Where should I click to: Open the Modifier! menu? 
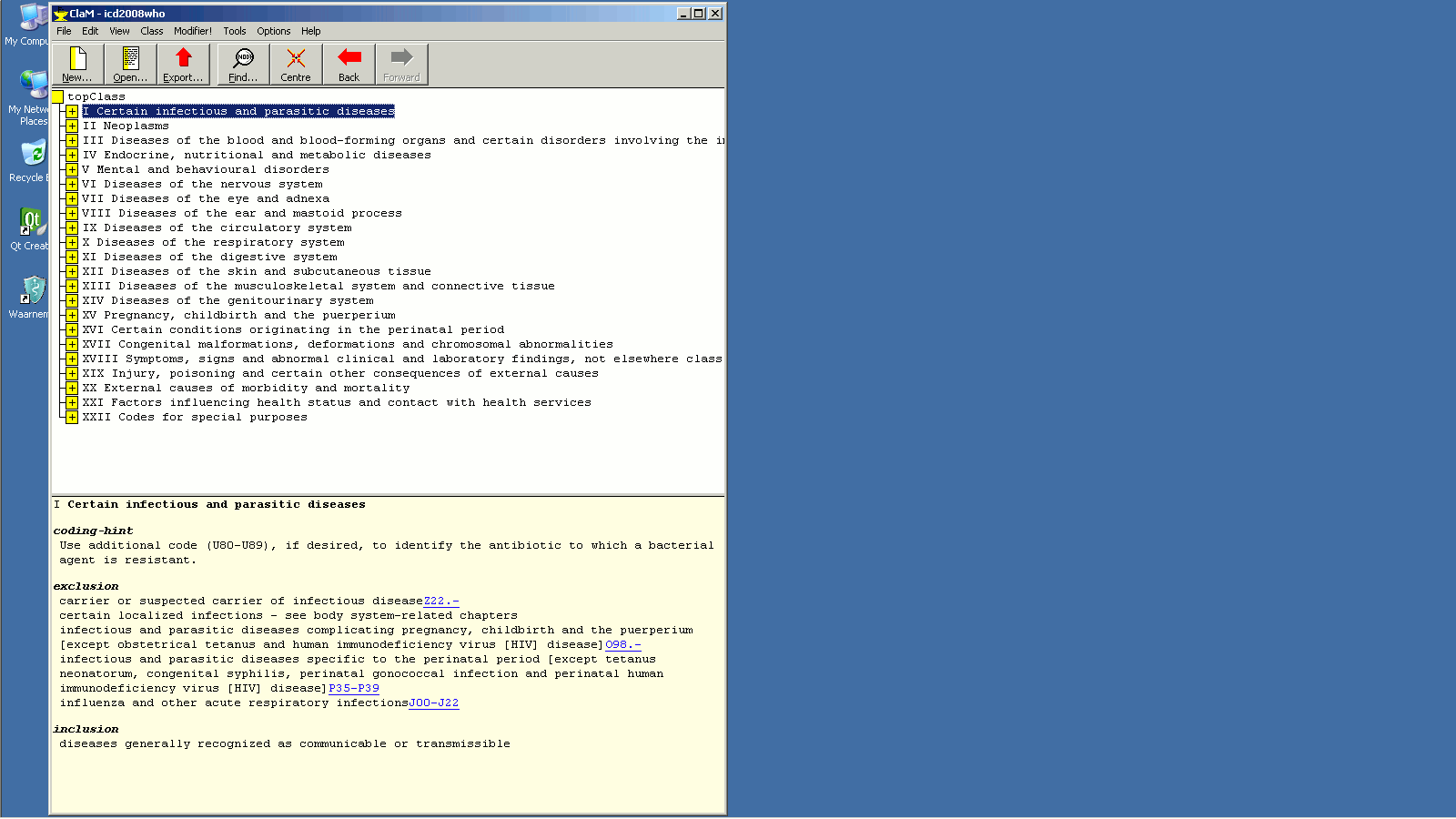pos(193,31)
